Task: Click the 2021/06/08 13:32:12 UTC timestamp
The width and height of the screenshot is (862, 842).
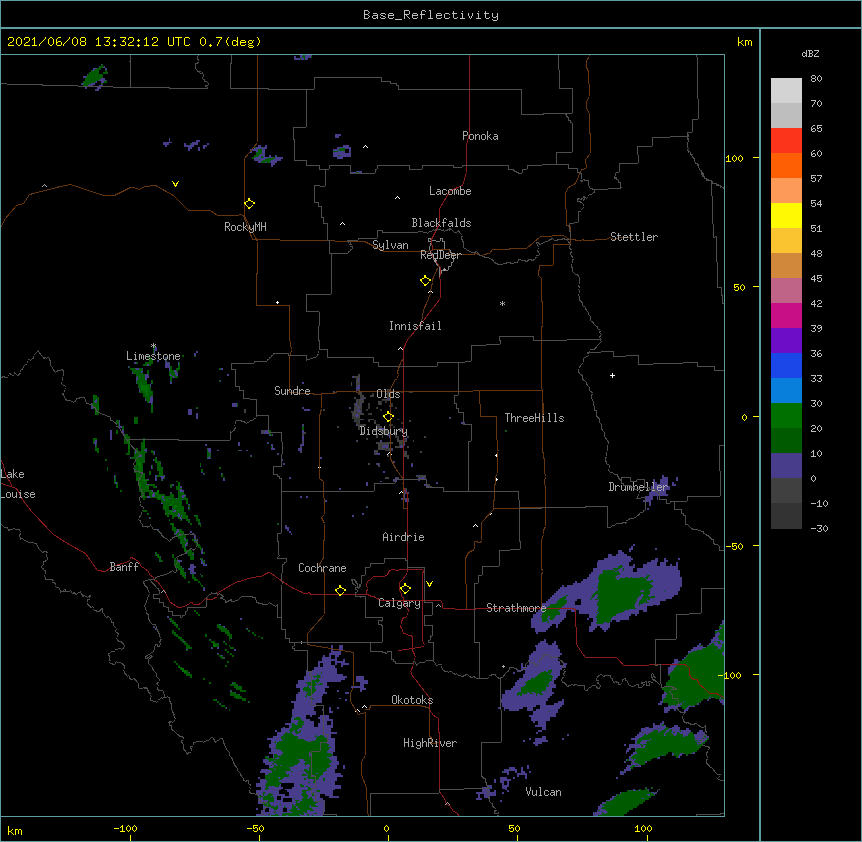Action: click(x=99, y=42)
